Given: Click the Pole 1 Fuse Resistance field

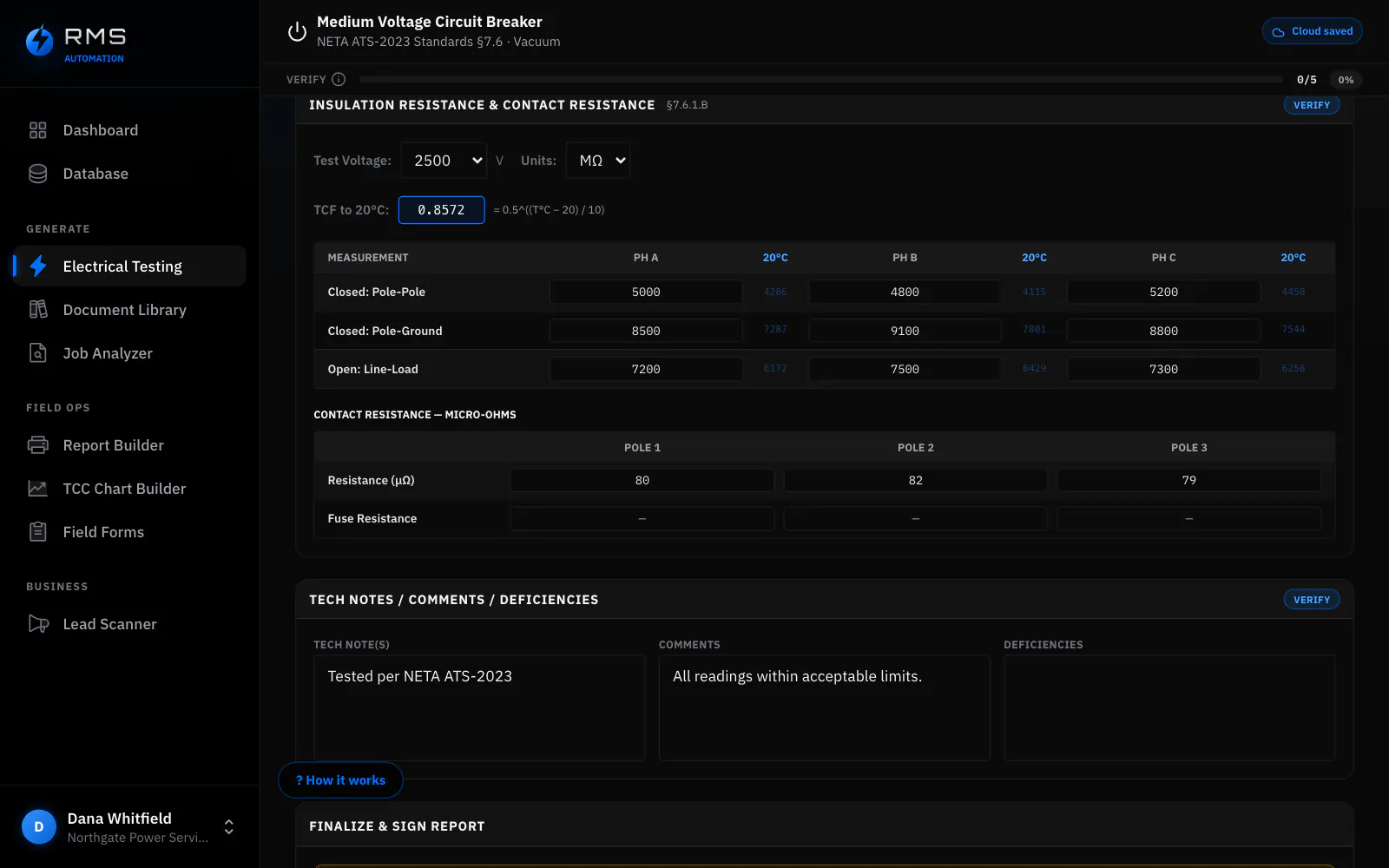Looking at the screenshot, I should (642, 518).
